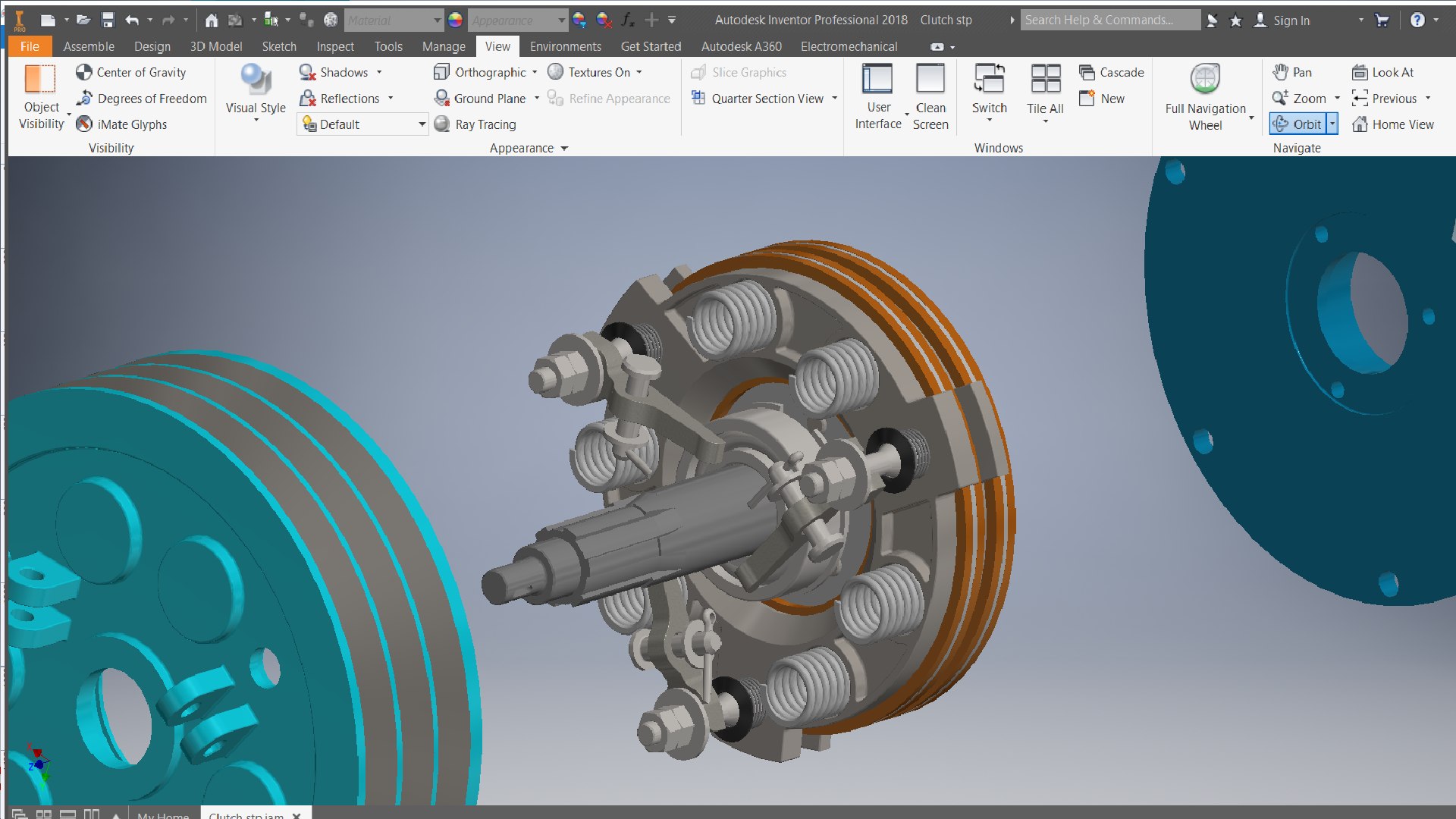Viewport: 1456px width, 819px height.
Task: Go to Home via the house icon
Action: [212, 20]
